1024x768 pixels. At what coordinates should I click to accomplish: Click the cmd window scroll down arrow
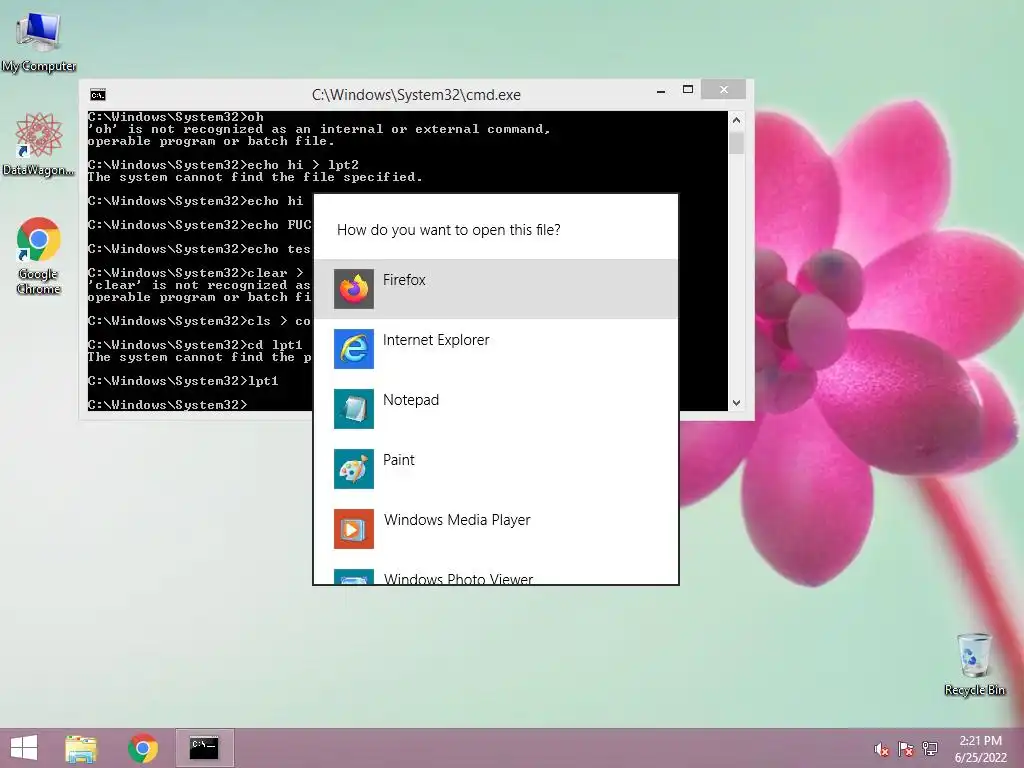coord(736,403)
